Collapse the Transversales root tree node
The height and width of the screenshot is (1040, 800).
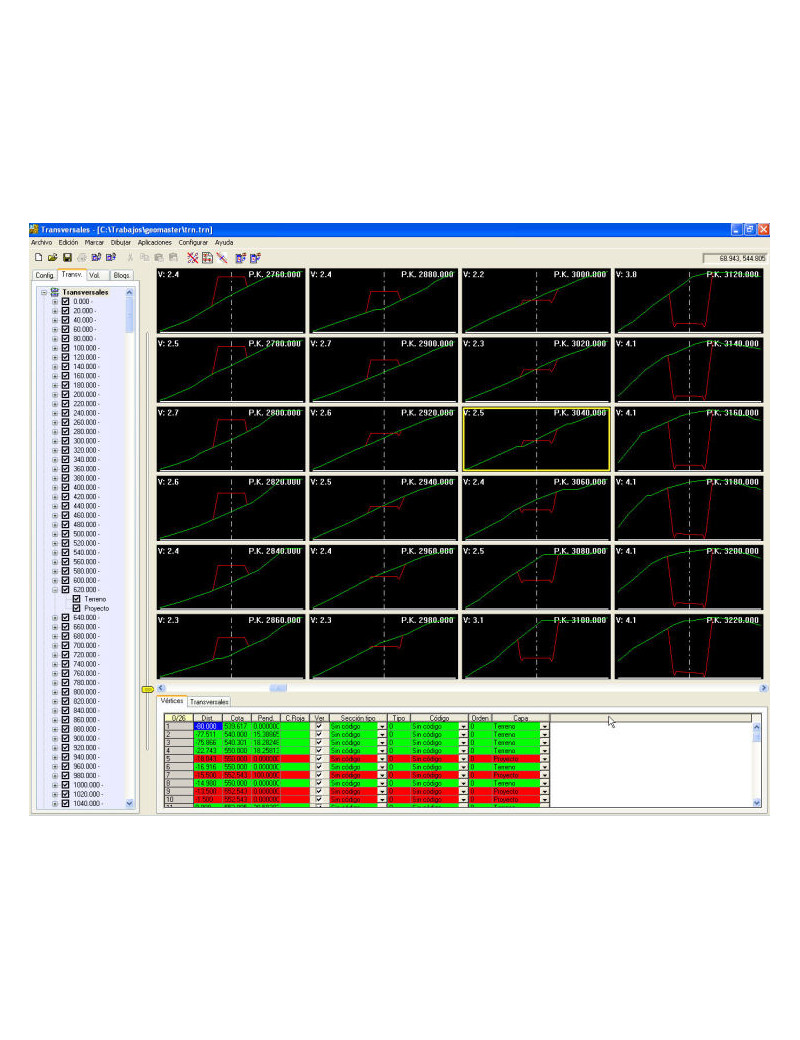coord(44,292)
